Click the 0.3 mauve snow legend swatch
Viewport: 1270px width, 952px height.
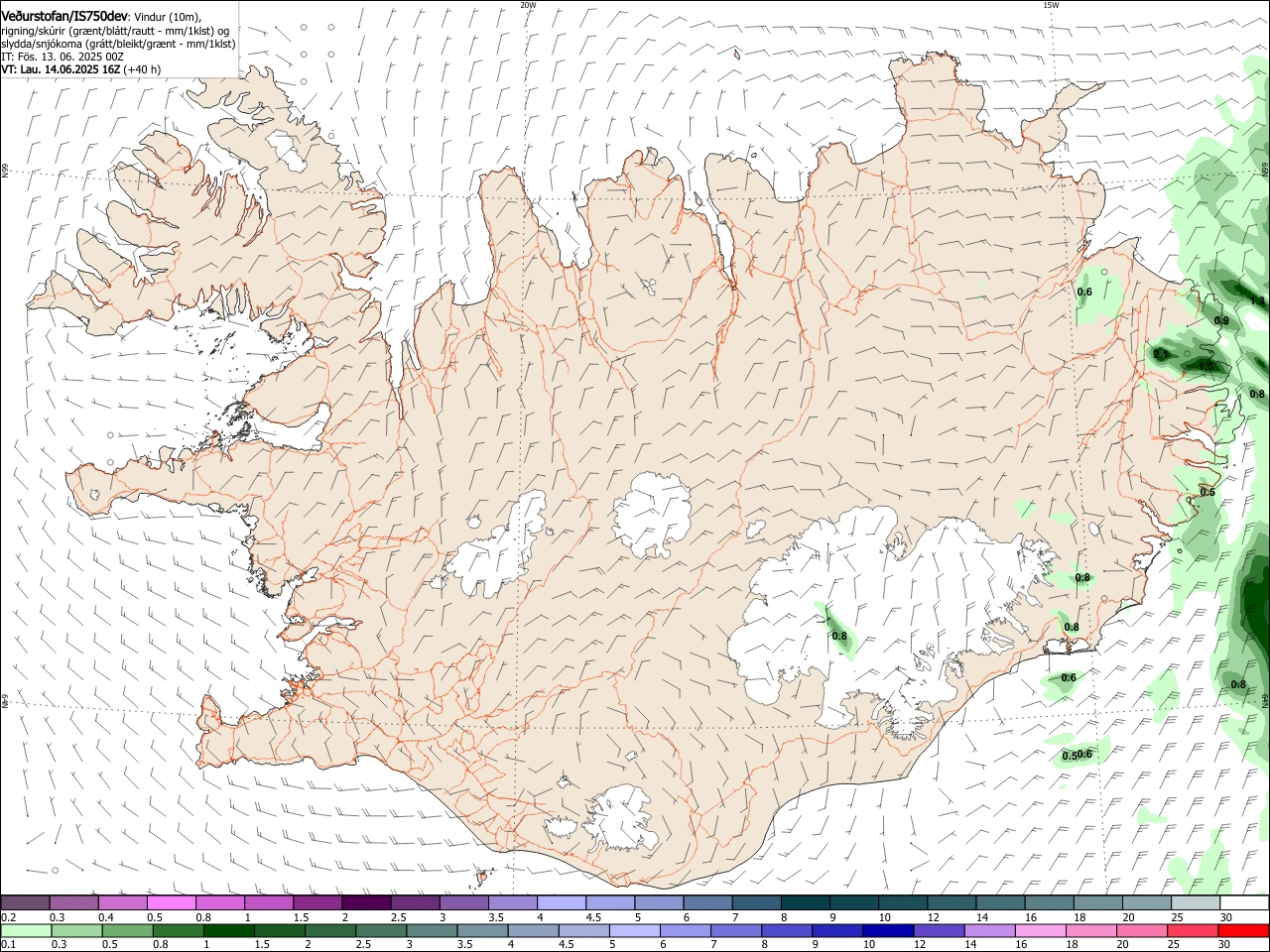click(73, 902)
